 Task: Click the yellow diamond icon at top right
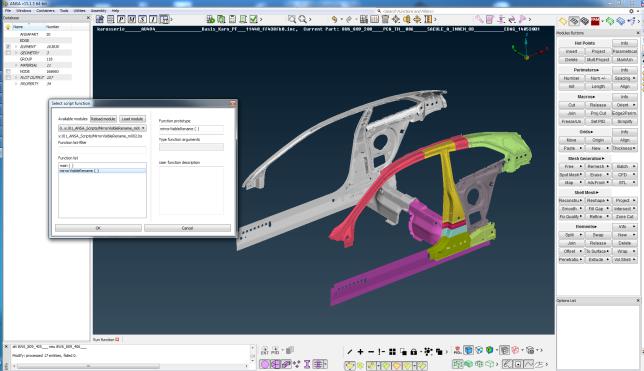563,21
